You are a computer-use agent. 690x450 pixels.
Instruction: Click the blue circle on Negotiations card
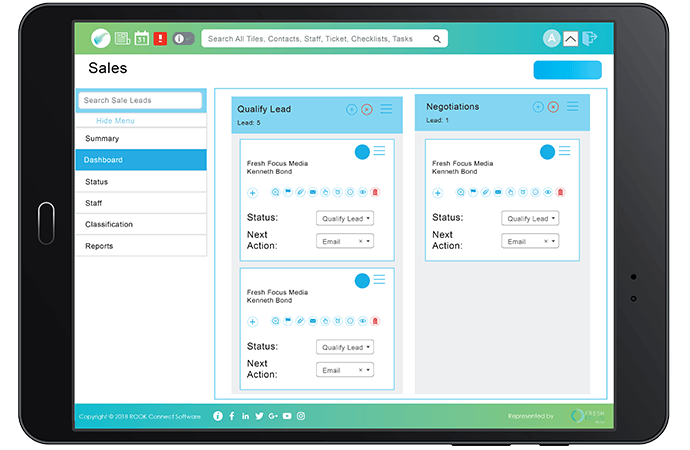pyautogui.click(x=547, y=152)
